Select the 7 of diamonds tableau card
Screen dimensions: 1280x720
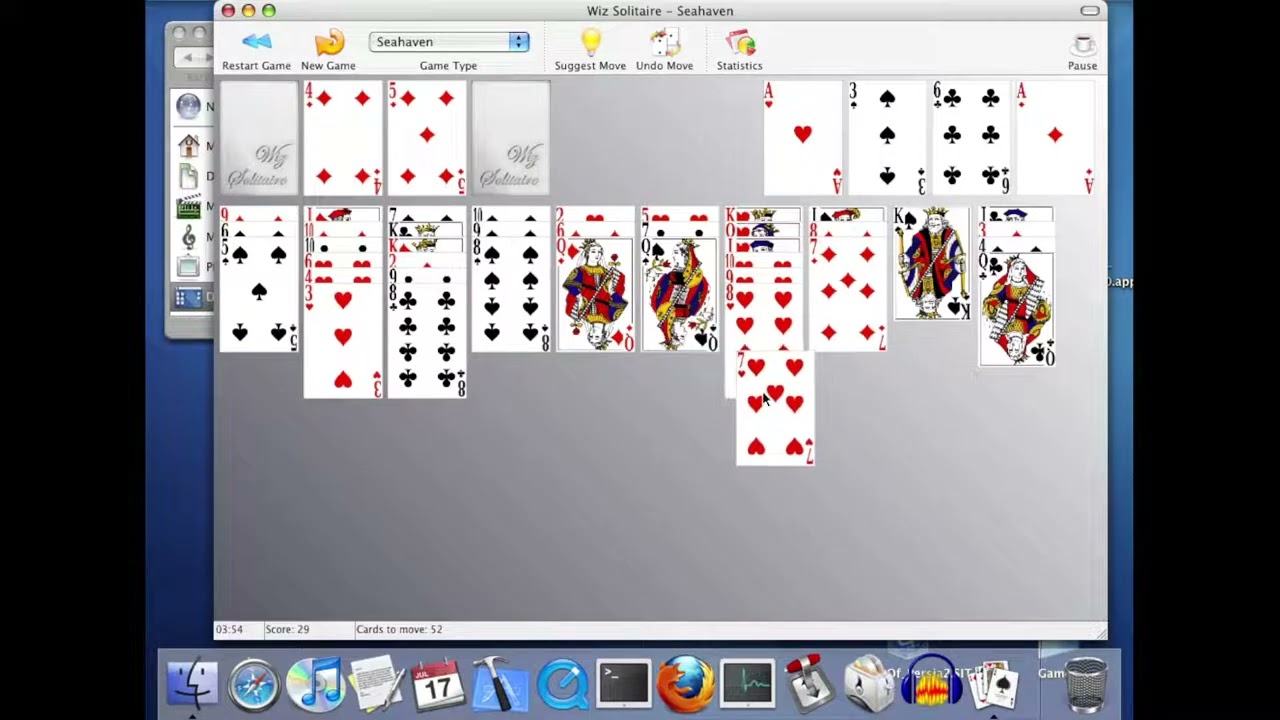tap(847, 295)
